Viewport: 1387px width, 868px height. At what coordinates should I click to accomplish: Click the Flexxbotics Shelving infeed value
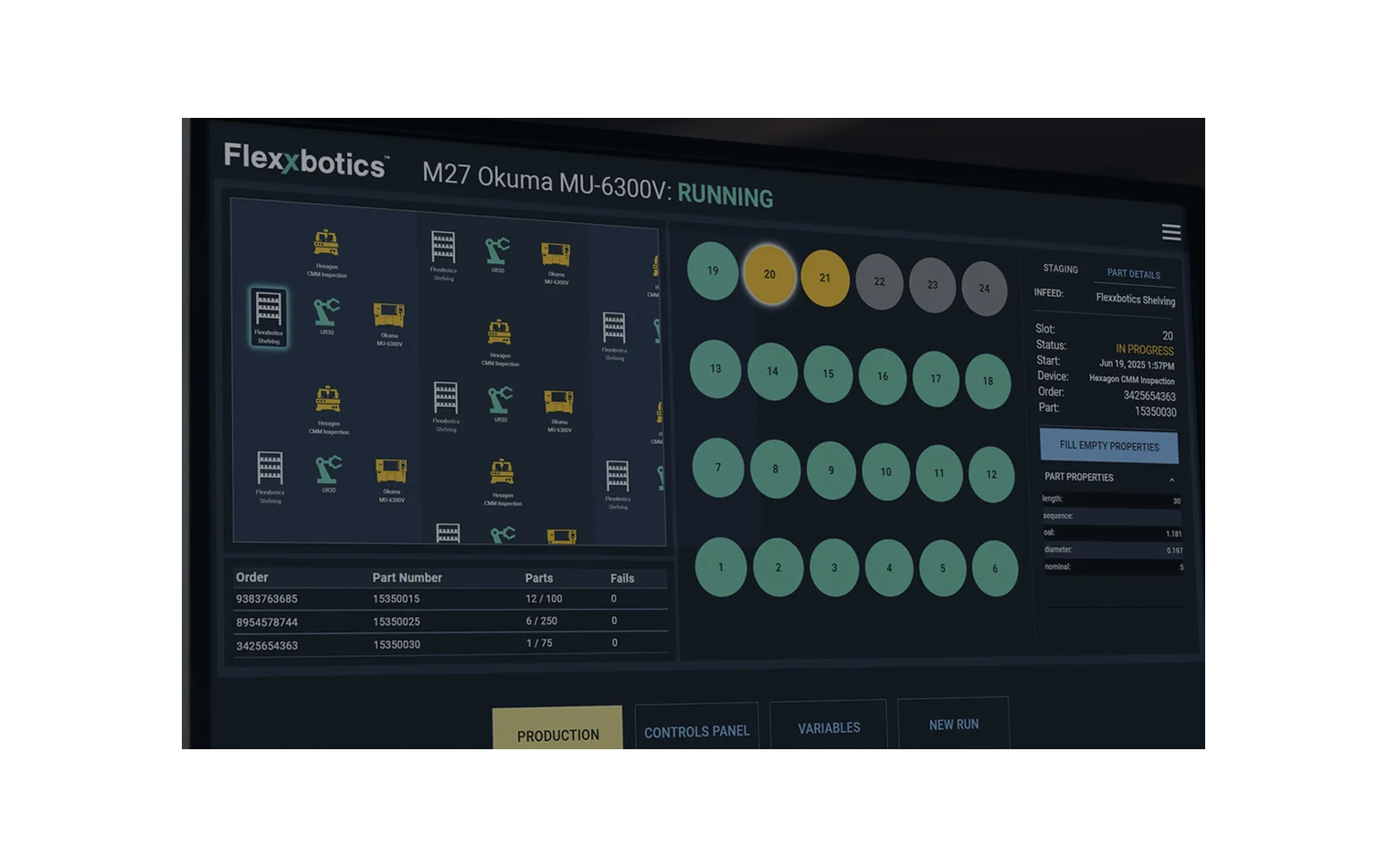[x=1136, y=300]
